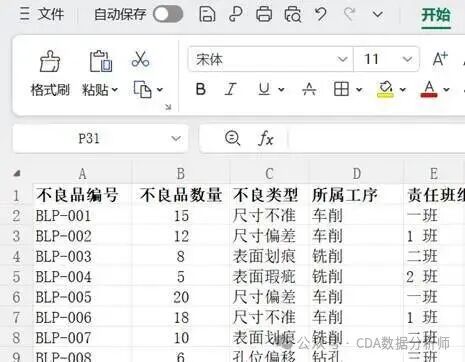Toggle Bold formatting

(x=201, y=89)
